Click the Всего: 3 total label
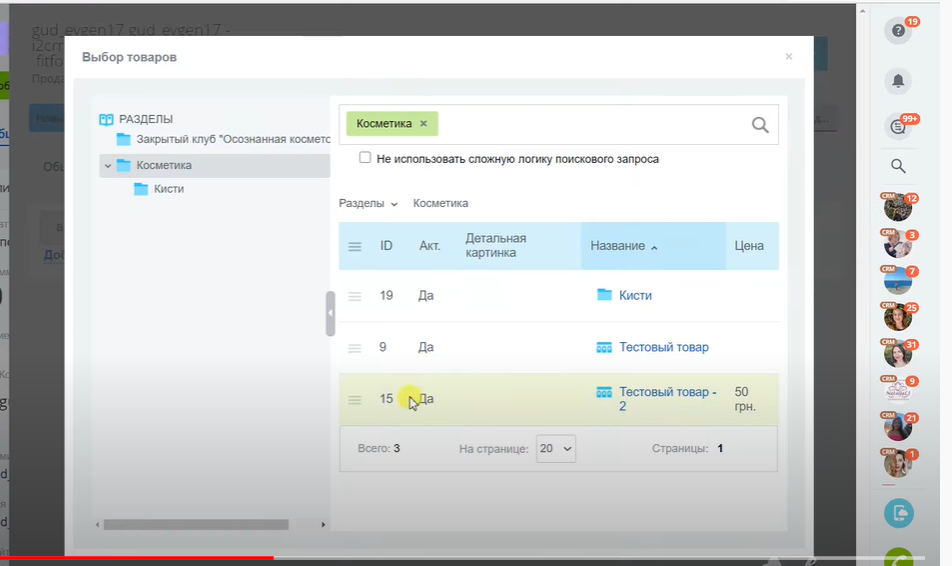The width and height of the screenshot is (952, 566). (379, 449)
